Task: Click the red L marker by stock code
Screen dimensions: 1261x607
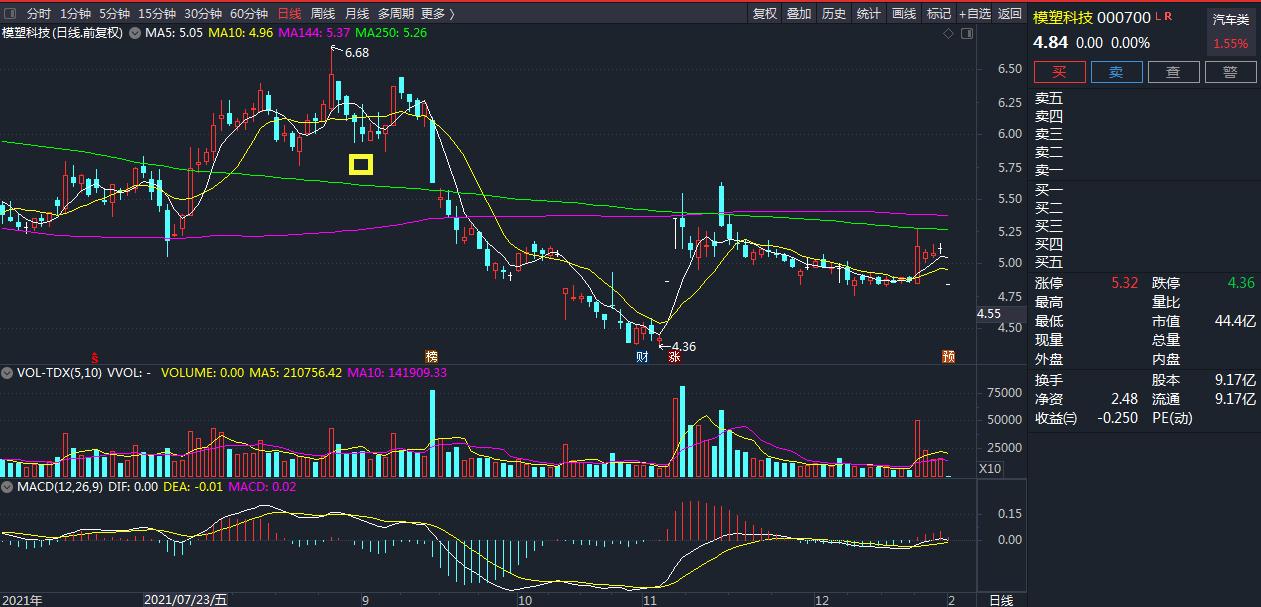Action: 1159,17
